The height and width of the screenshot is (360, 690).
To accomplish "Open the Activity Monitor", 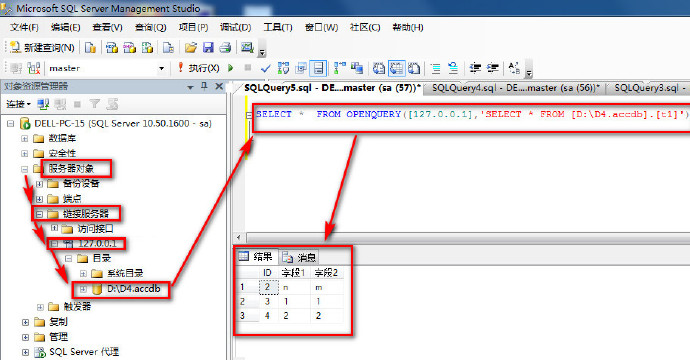I will coord(247,48).
